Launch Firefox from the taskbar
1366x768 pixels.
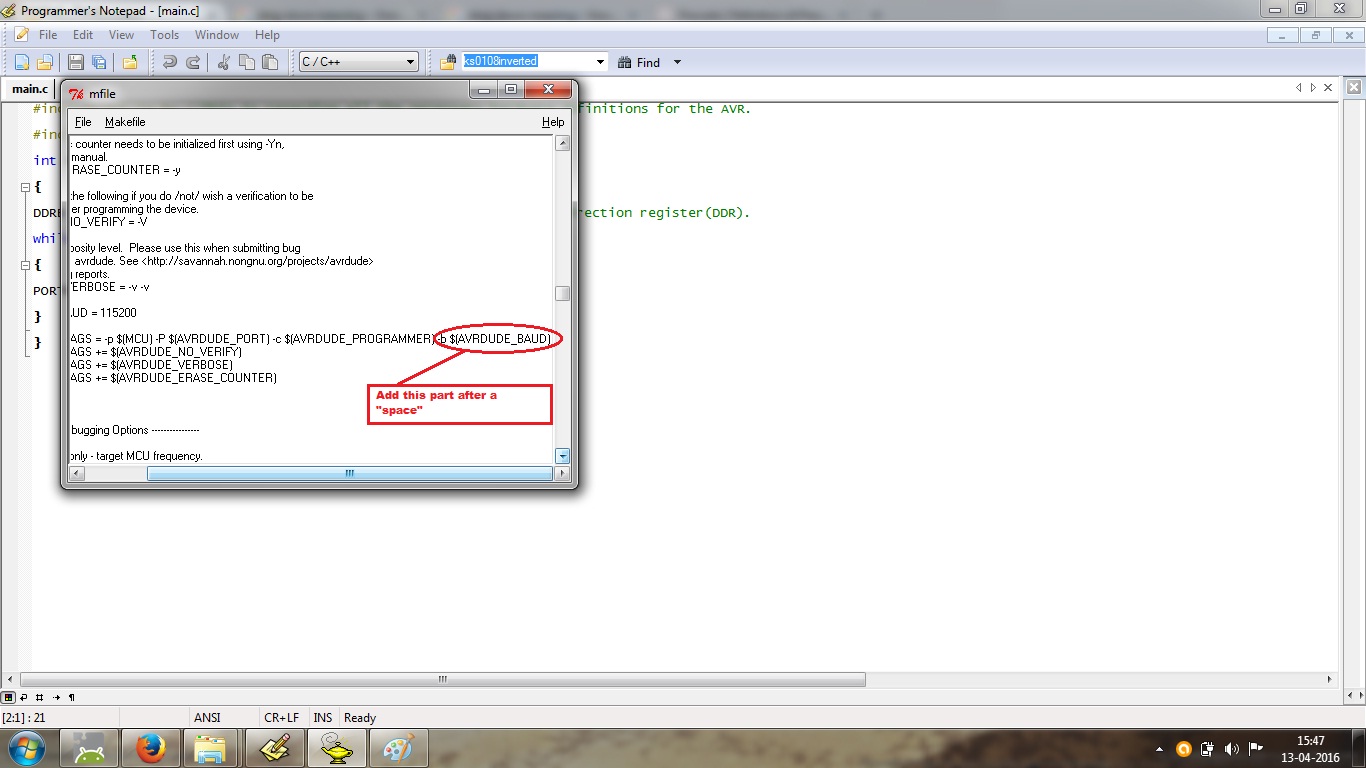pyautogui.click(x=150, y=748)
